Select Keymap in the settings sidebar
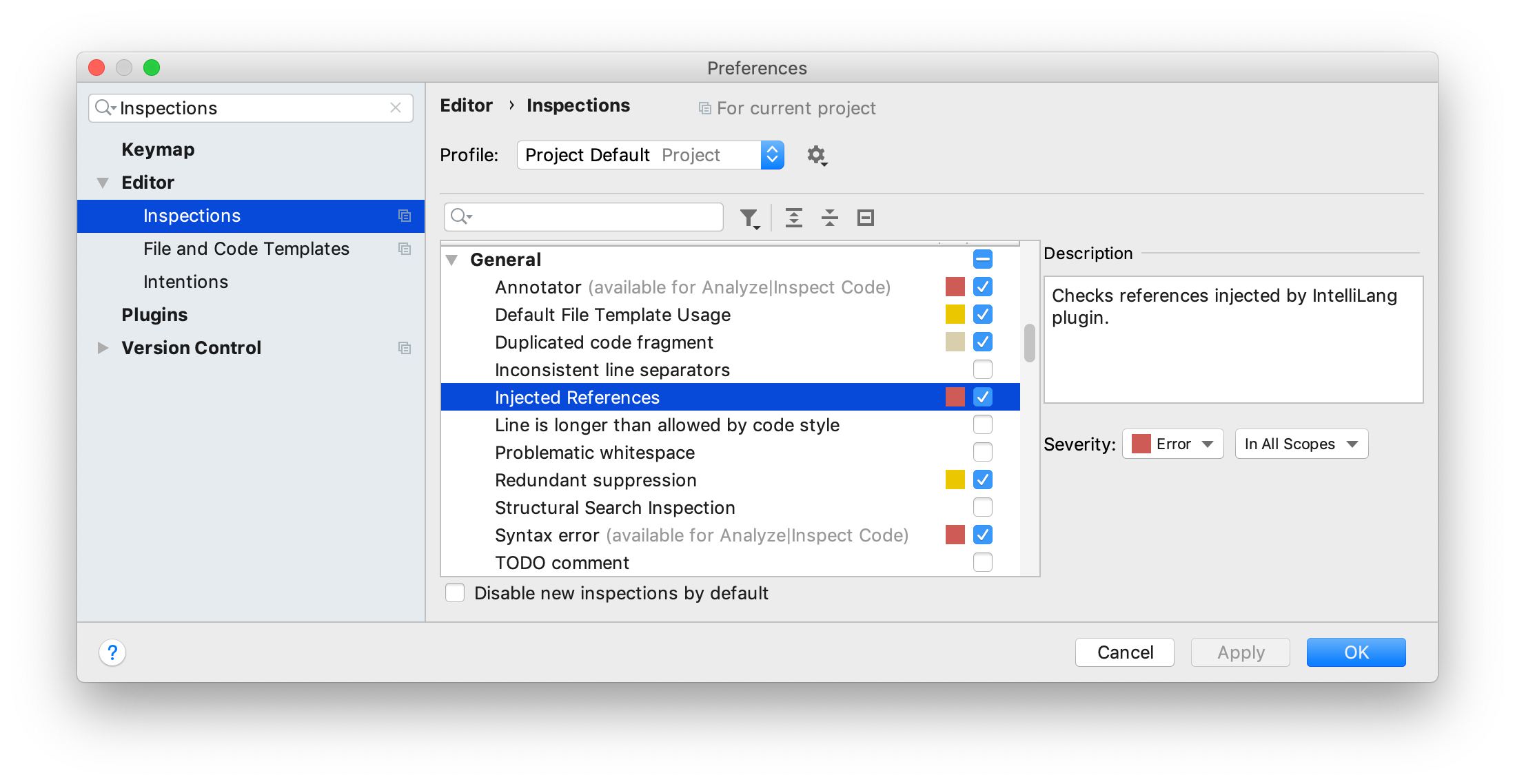The image size is (1515, 784). point(158,149)
